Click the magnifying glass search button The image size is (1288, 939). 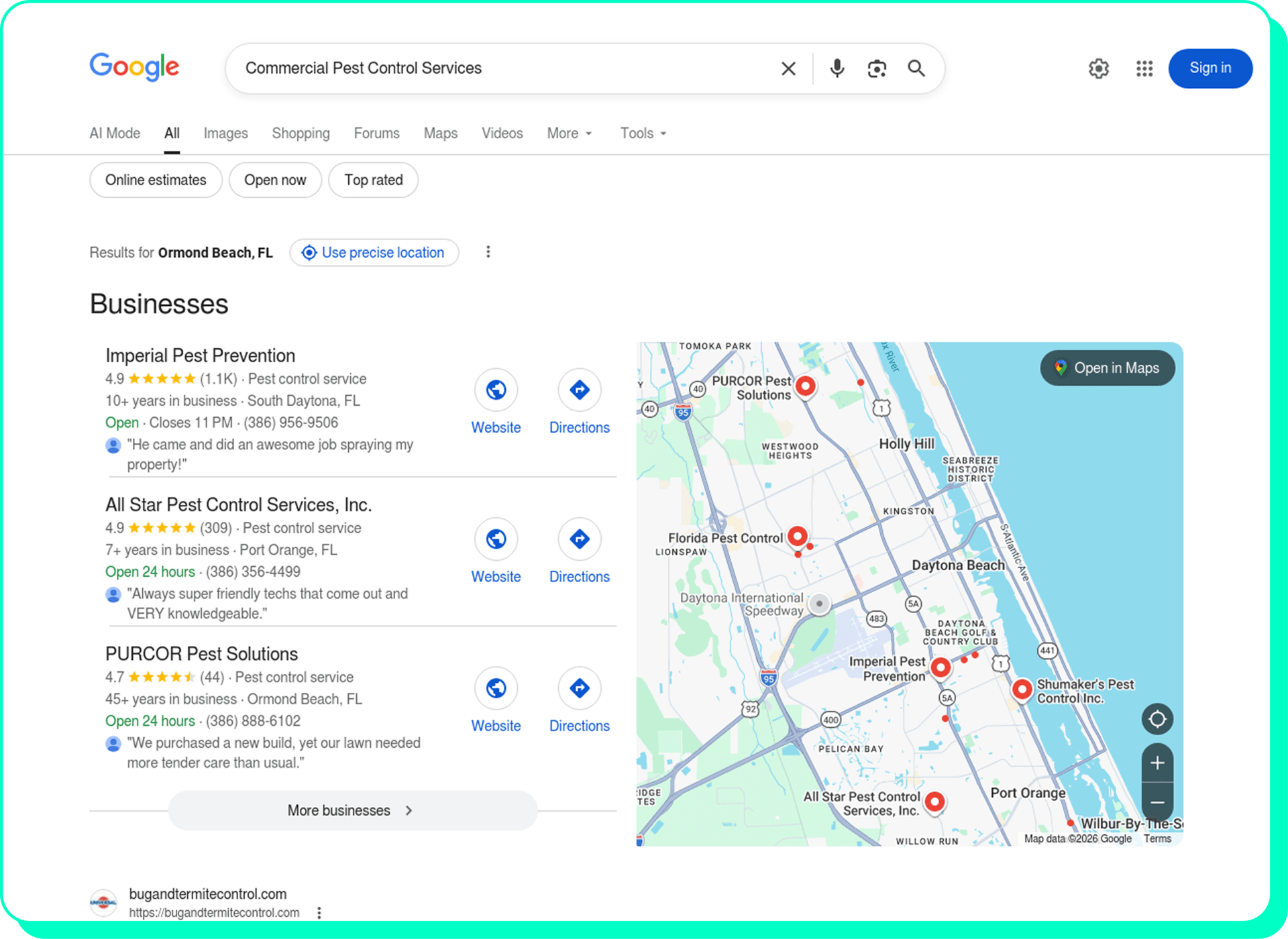916,68
